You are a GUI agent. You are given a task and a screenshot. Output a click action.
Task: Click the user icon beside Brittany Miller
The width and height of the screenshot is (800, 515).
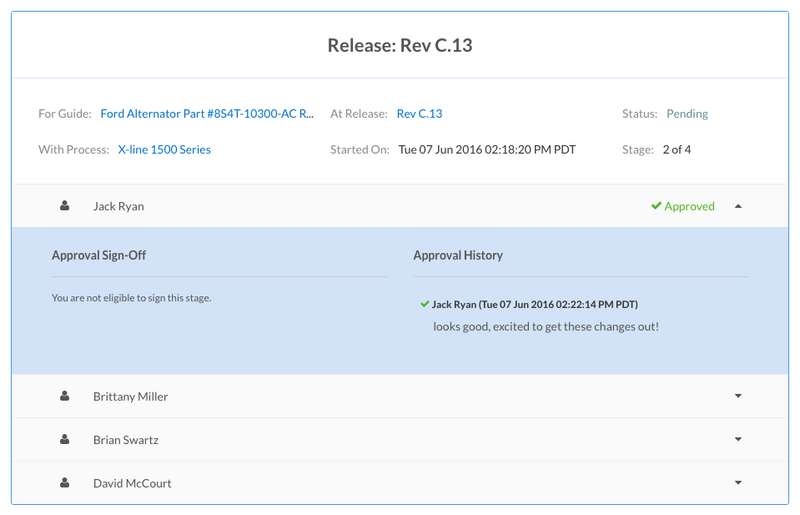[65, 396]
